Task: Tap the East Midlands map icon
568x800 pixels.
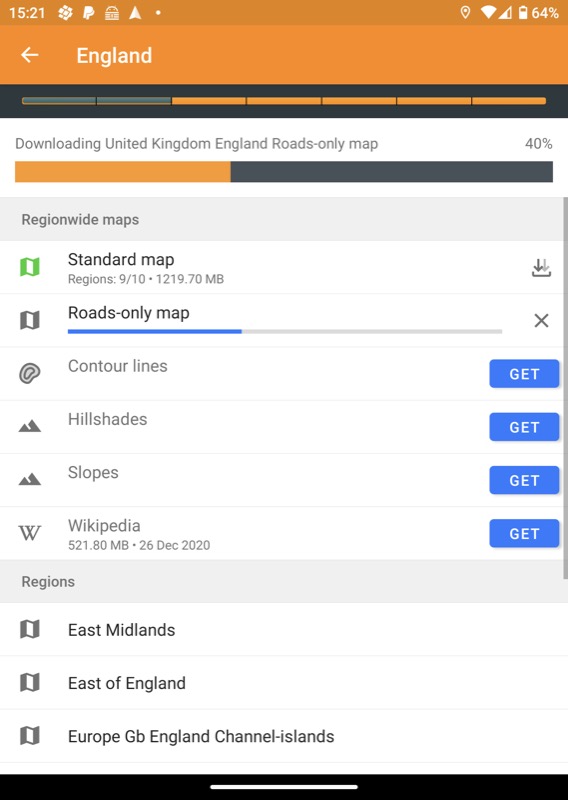Action: pos(30,630)
